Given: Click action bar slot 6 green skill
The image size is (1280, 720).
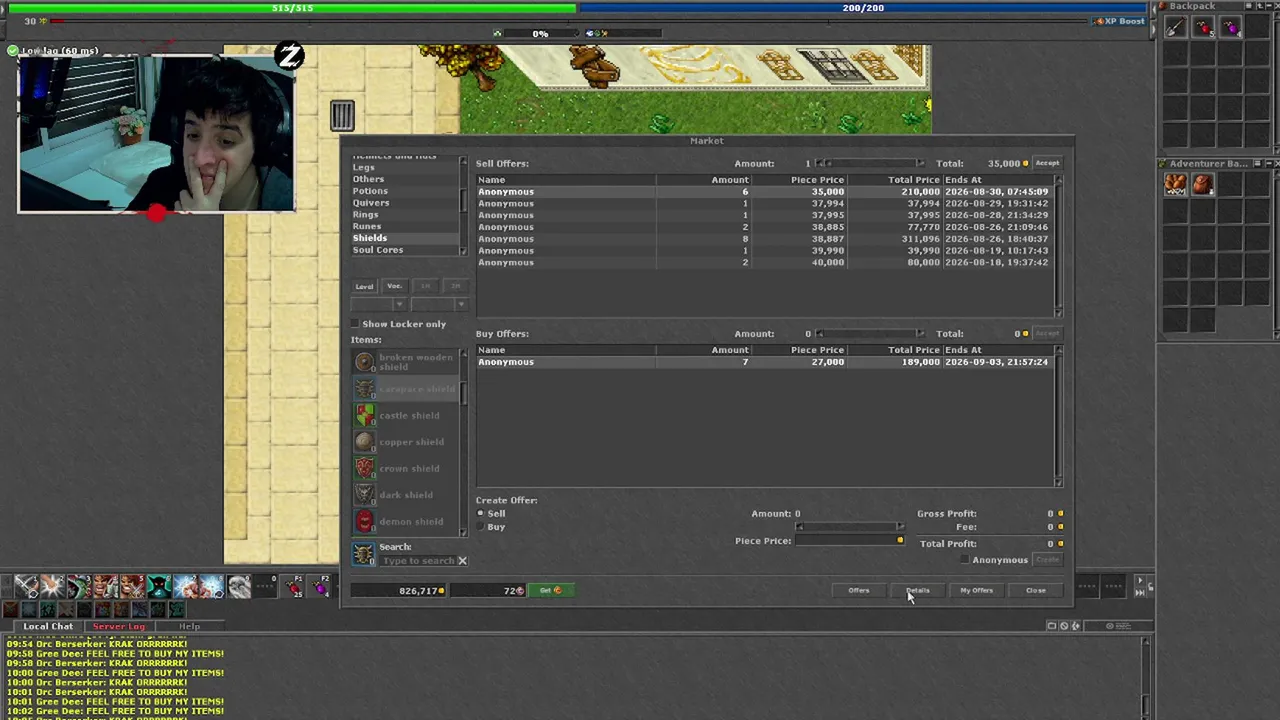Looking at the screenshot, I should point(158,587).
